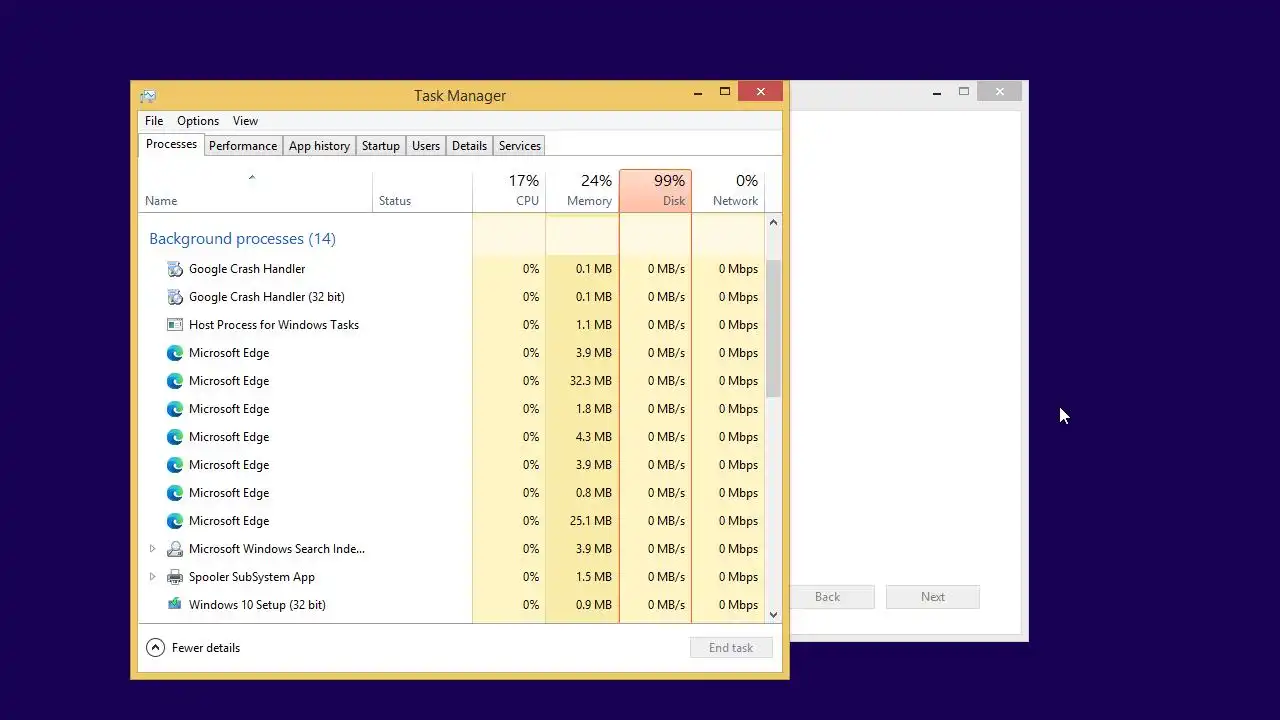Click Next button in the setup window
The width and height of the screenshot is (1280, 720).
point(933,597)
